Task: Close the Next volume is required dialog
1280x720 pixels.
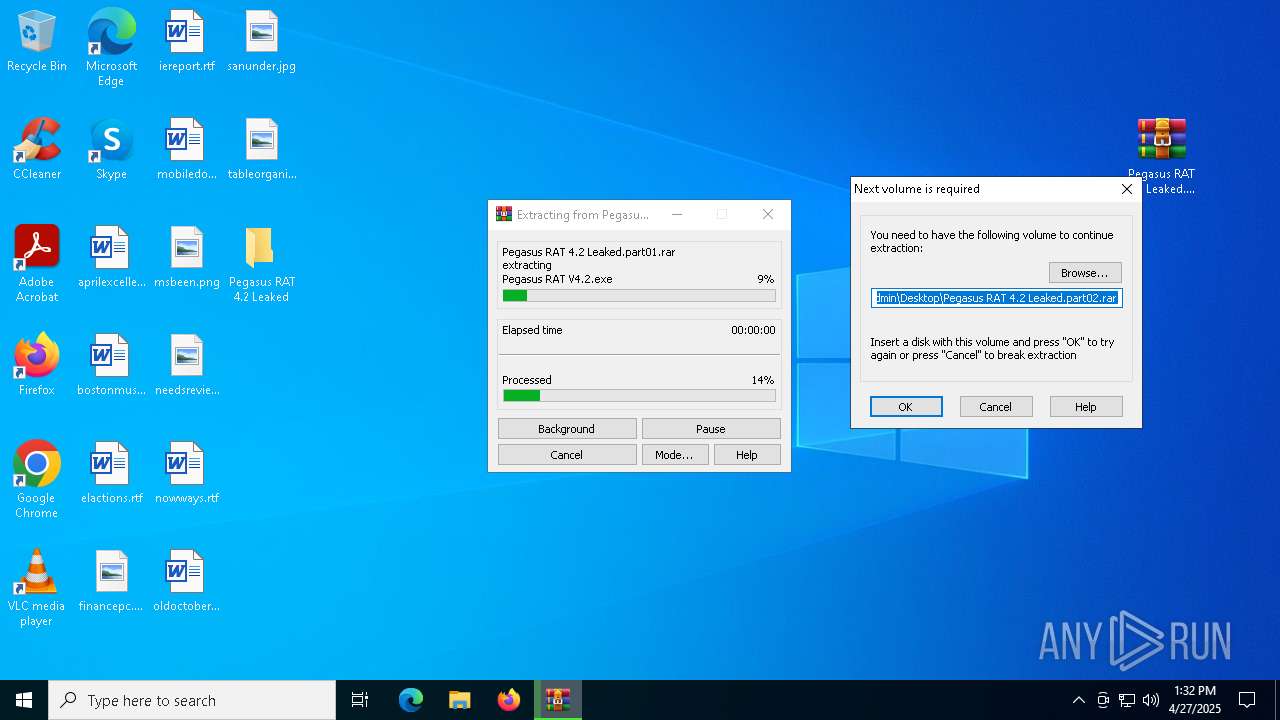Action: pos(1127,189)
